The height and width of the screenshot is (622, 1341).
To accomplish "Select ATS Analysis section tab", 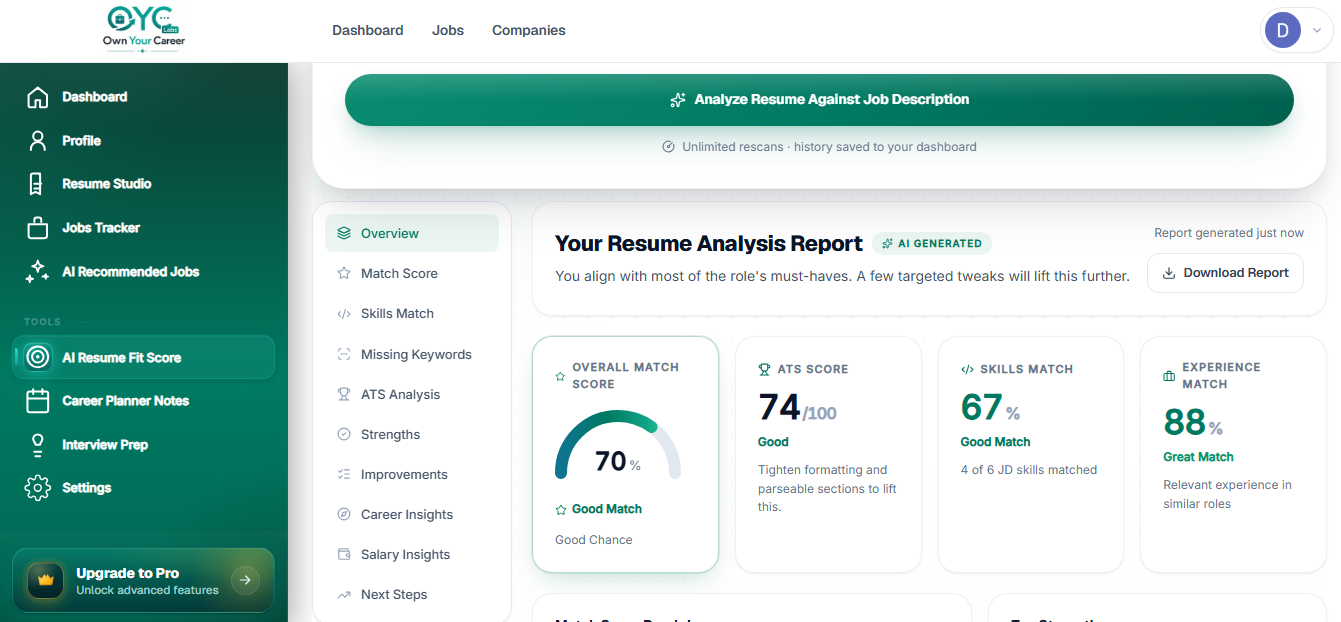I will click(x=412, y=394).
